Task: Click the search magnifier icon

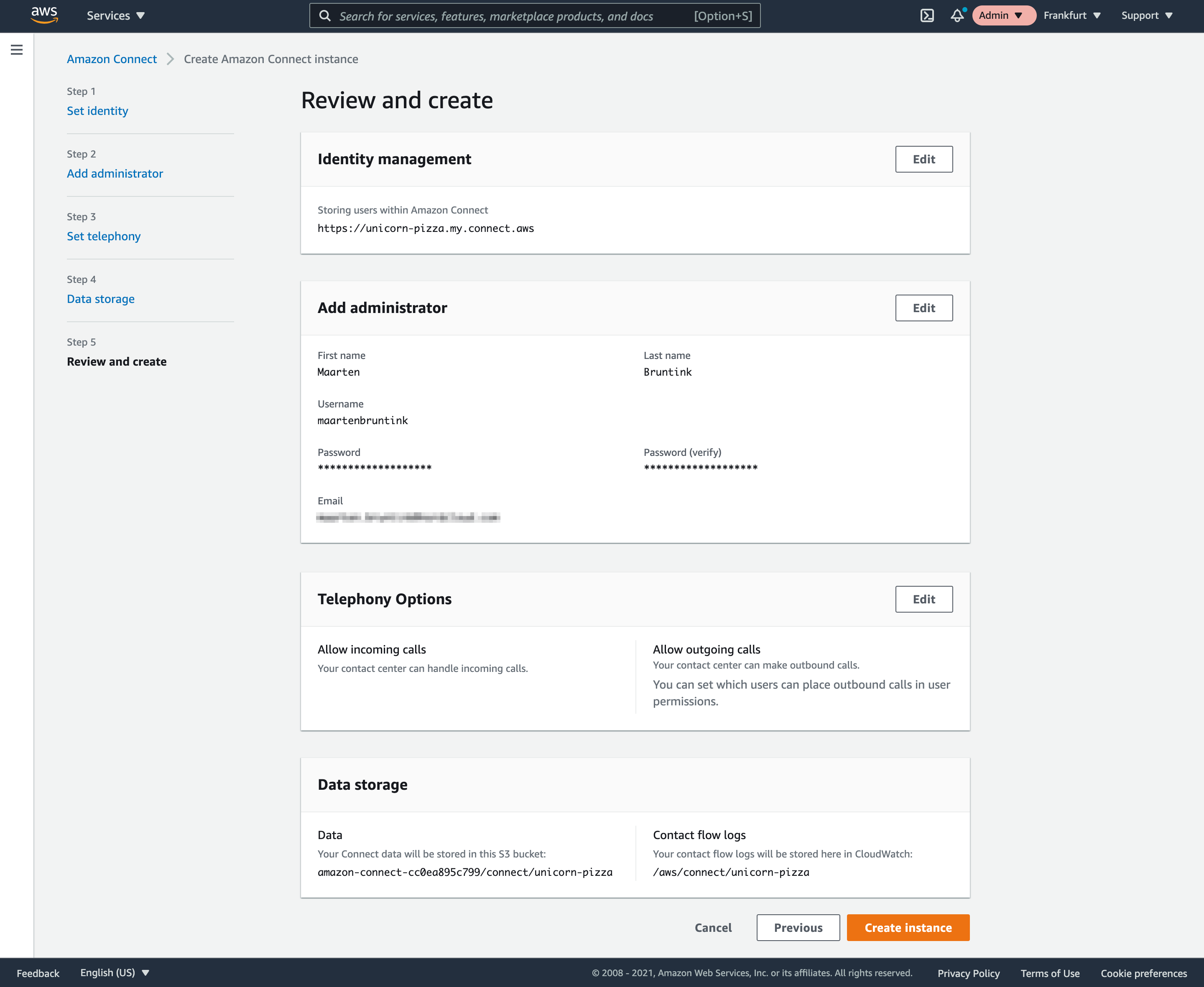Action: point(325,16)
